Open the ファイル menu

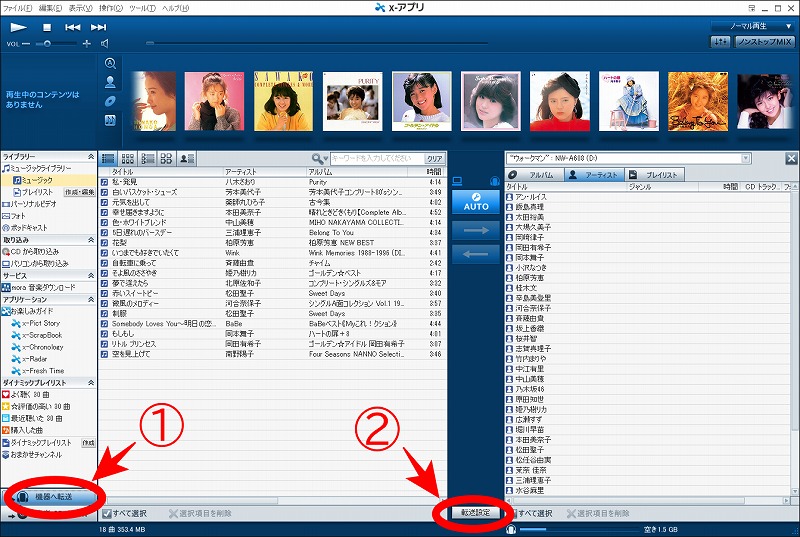(18, 7)
